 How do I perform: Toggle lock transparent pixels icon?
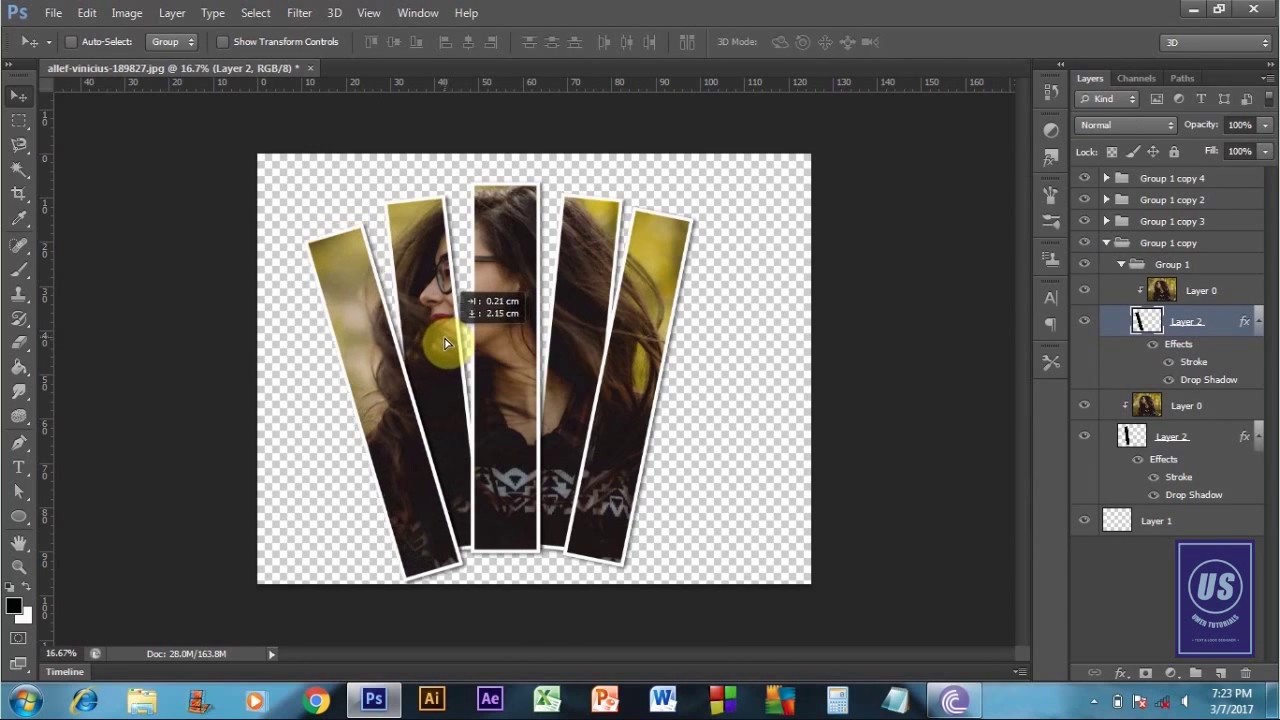pyautogui.click(x=1112, y=152)
